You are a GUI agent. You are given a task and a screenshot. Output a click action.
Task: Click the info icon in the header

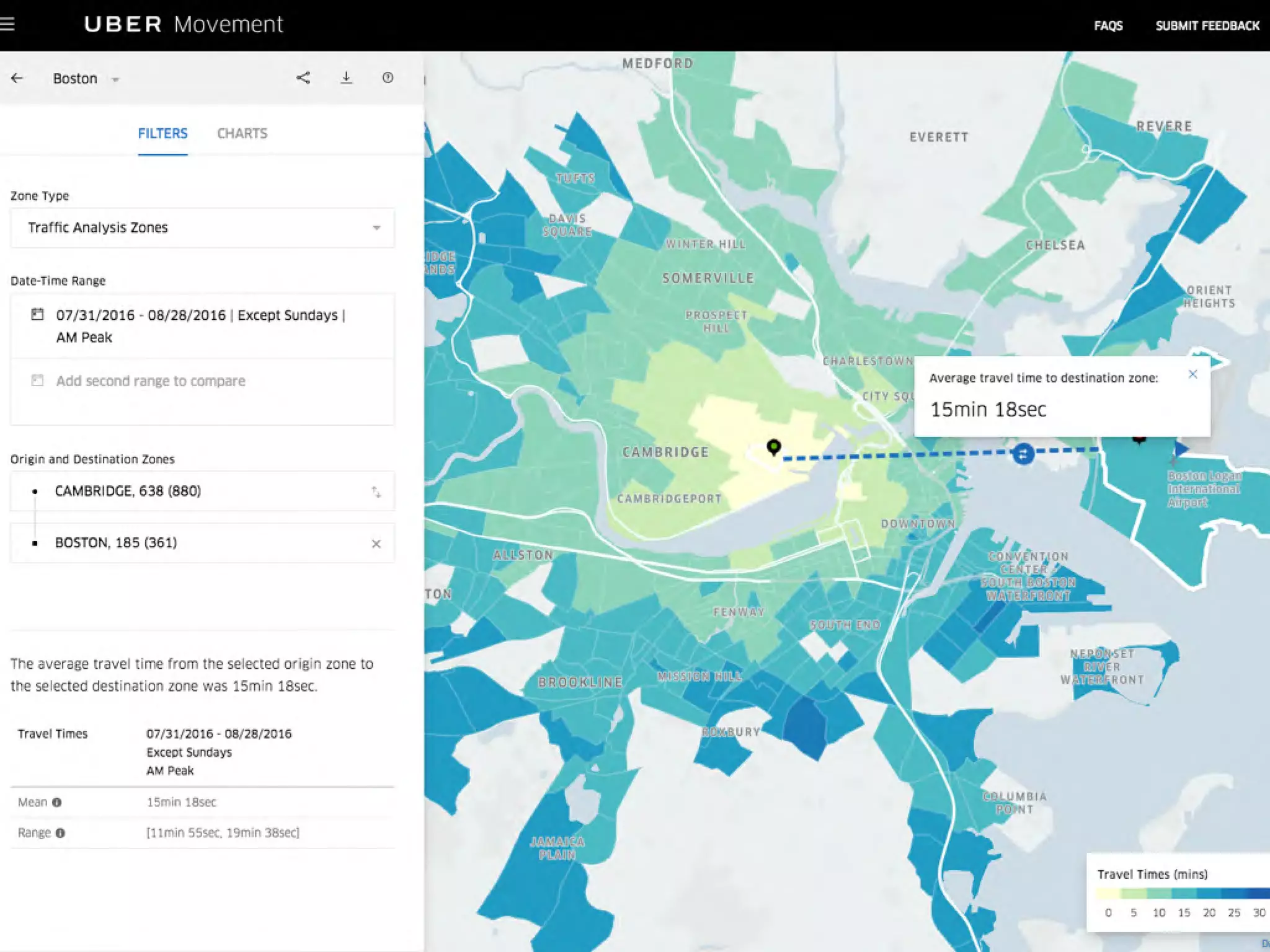tap(388, 77)
